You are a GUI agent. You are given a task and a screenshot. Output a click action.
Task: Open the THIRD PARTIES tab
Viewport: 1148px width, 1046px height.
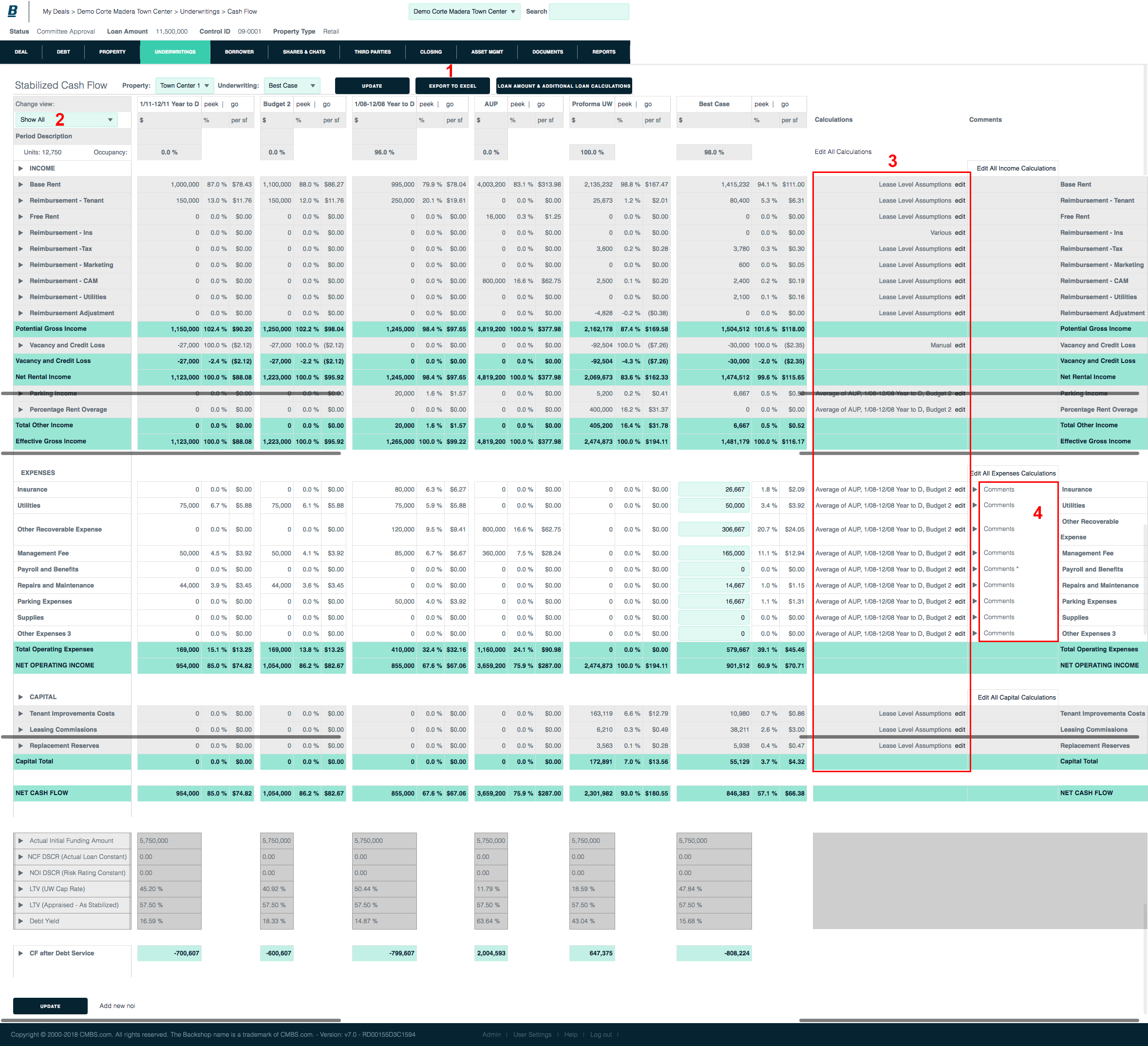coord(373,52)
